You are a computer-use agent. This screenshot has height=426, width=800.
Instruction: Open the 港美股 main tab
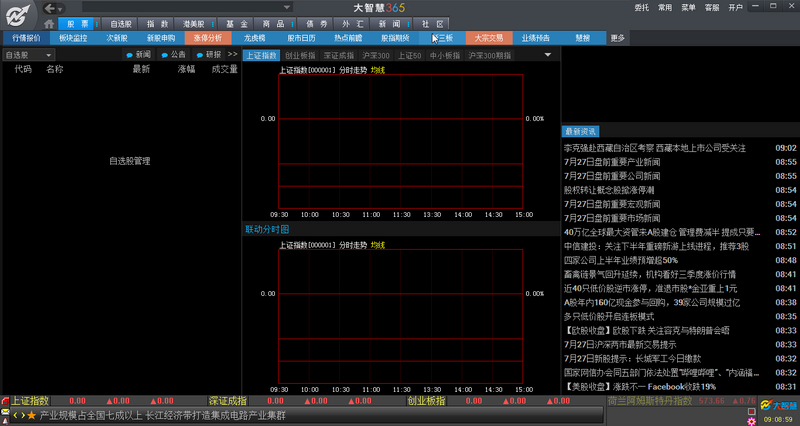[193, 24]
